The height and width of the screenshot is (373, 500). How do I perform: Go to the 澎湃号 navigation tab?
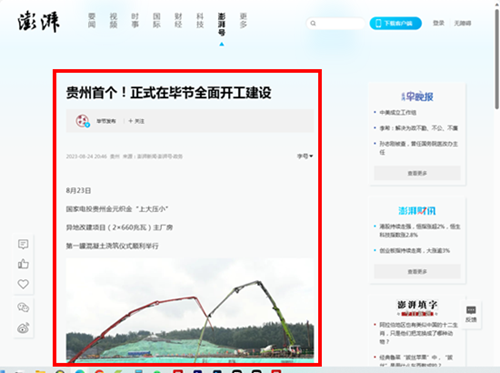(x=222, y=24)
